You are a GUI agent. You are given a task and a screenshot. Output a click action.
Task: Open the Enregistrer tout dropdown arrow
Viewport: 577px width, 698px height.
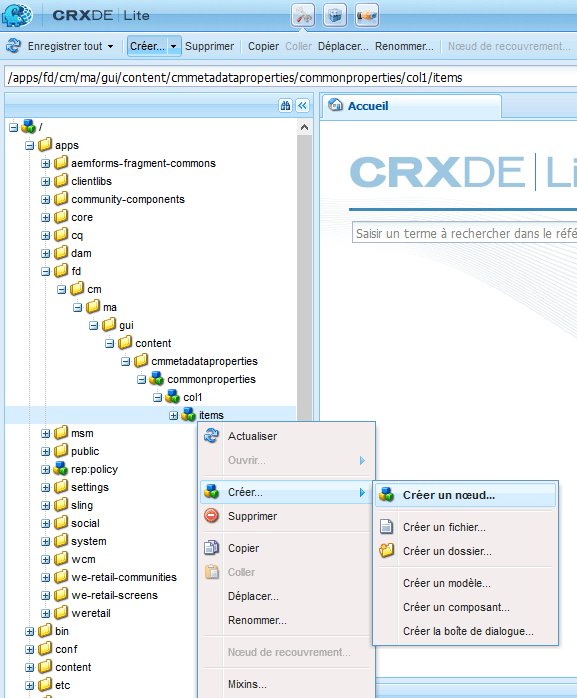pyautogui.click(x=110, y=46)
